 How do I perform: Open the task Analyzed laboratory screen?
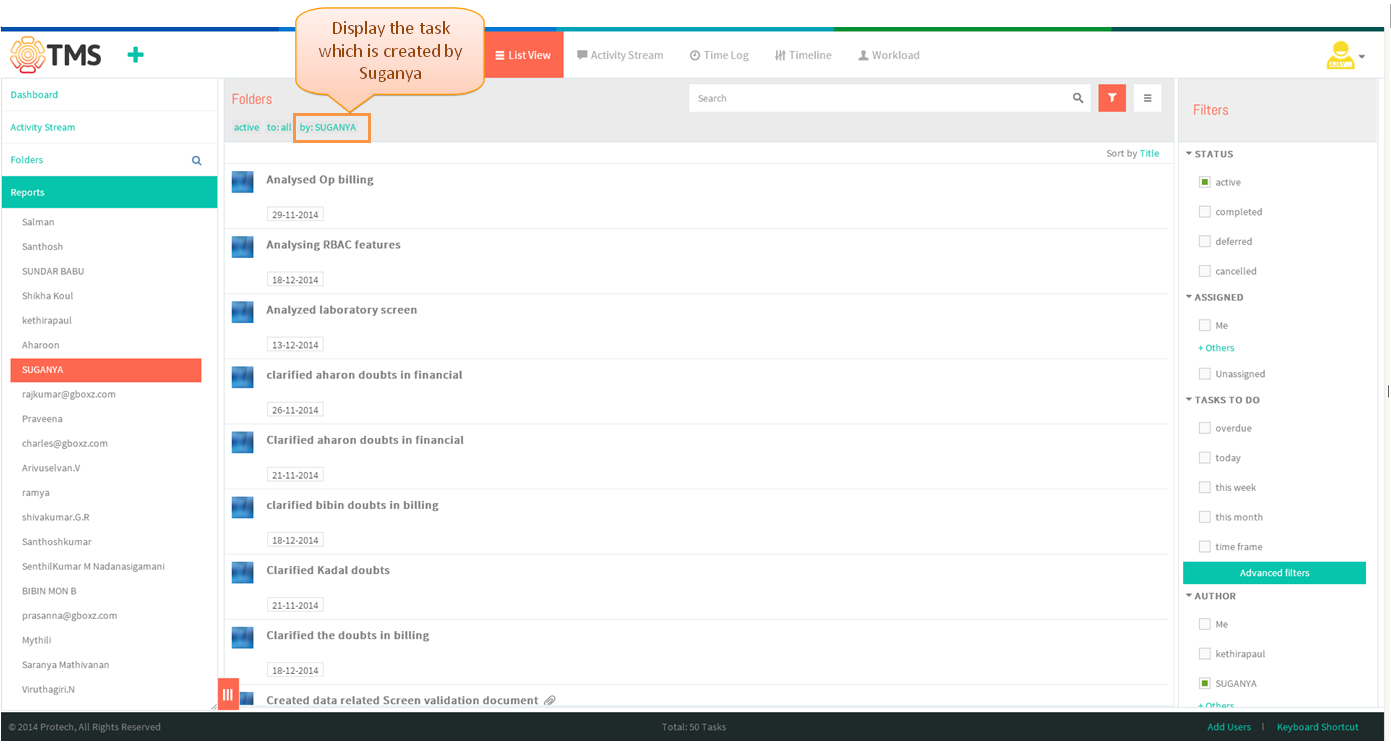point(342,310)
